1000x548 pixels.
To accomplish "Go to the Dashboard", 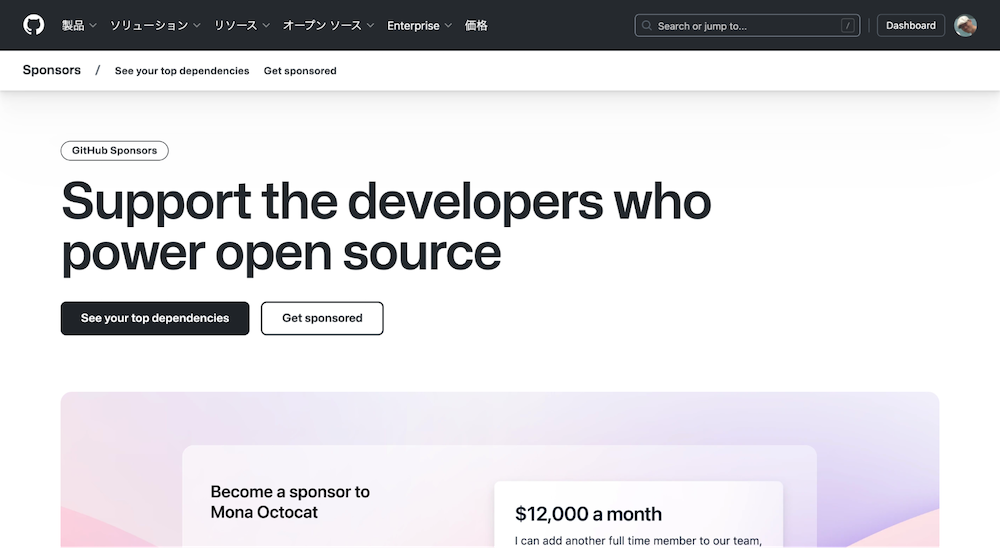I will [x=911, y=26].
